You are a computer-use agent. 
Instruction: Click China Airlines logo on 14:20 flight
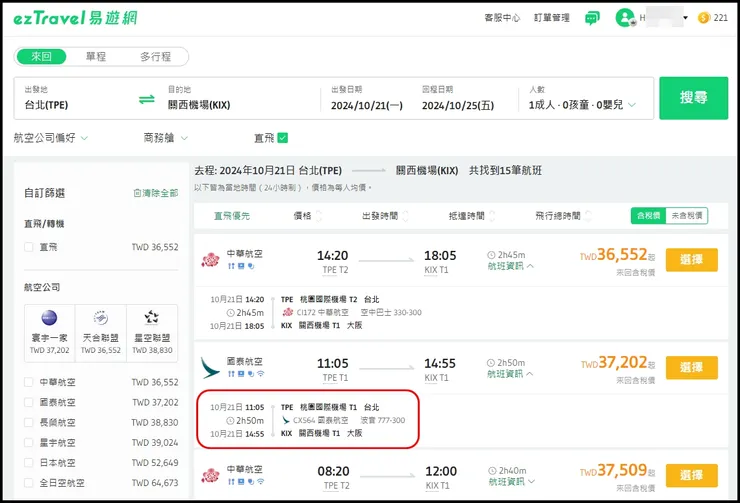click(210, 260)
